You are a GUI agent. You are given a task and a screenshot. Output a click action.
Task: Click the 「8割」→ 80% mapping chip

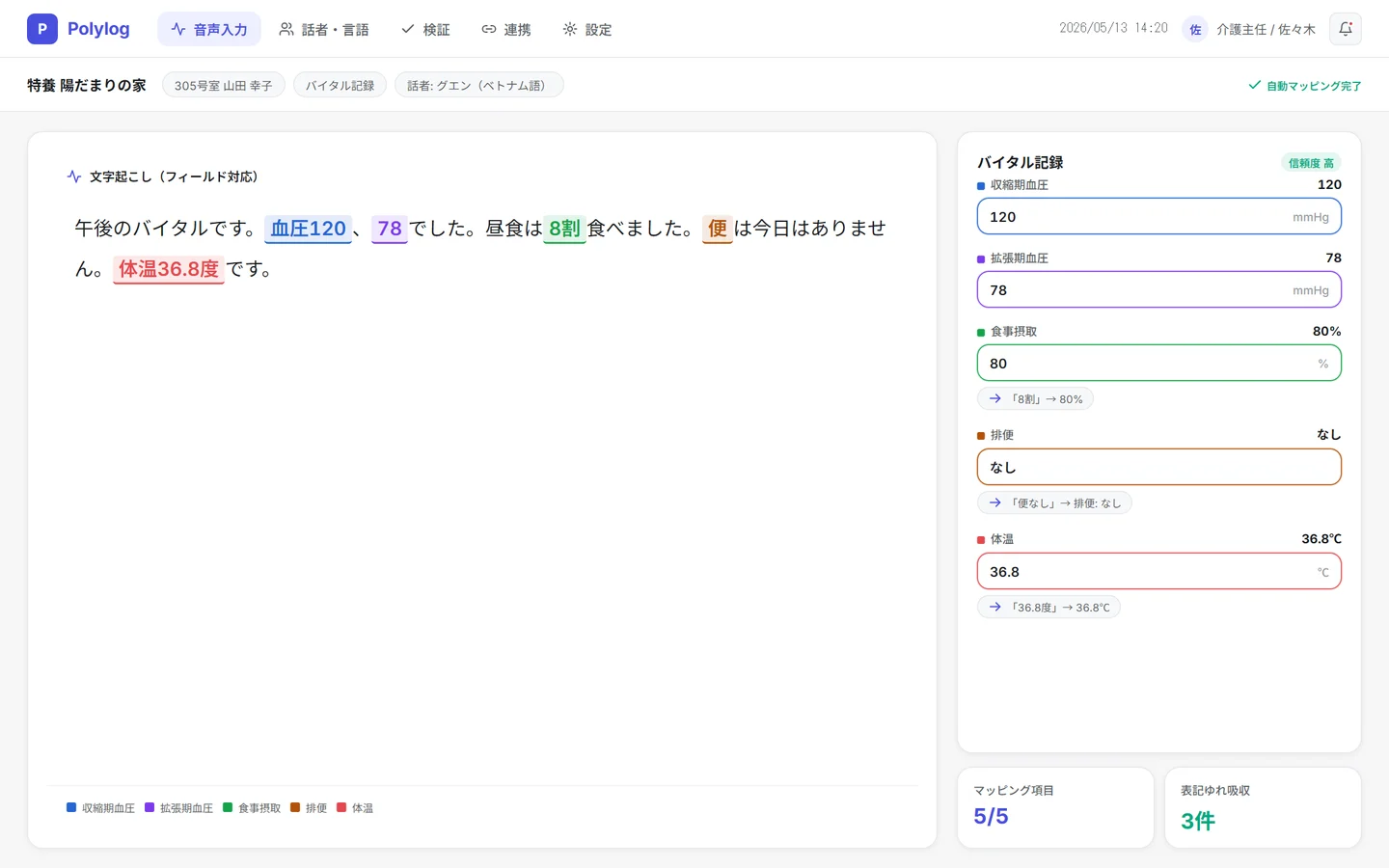click(1035, 398)
